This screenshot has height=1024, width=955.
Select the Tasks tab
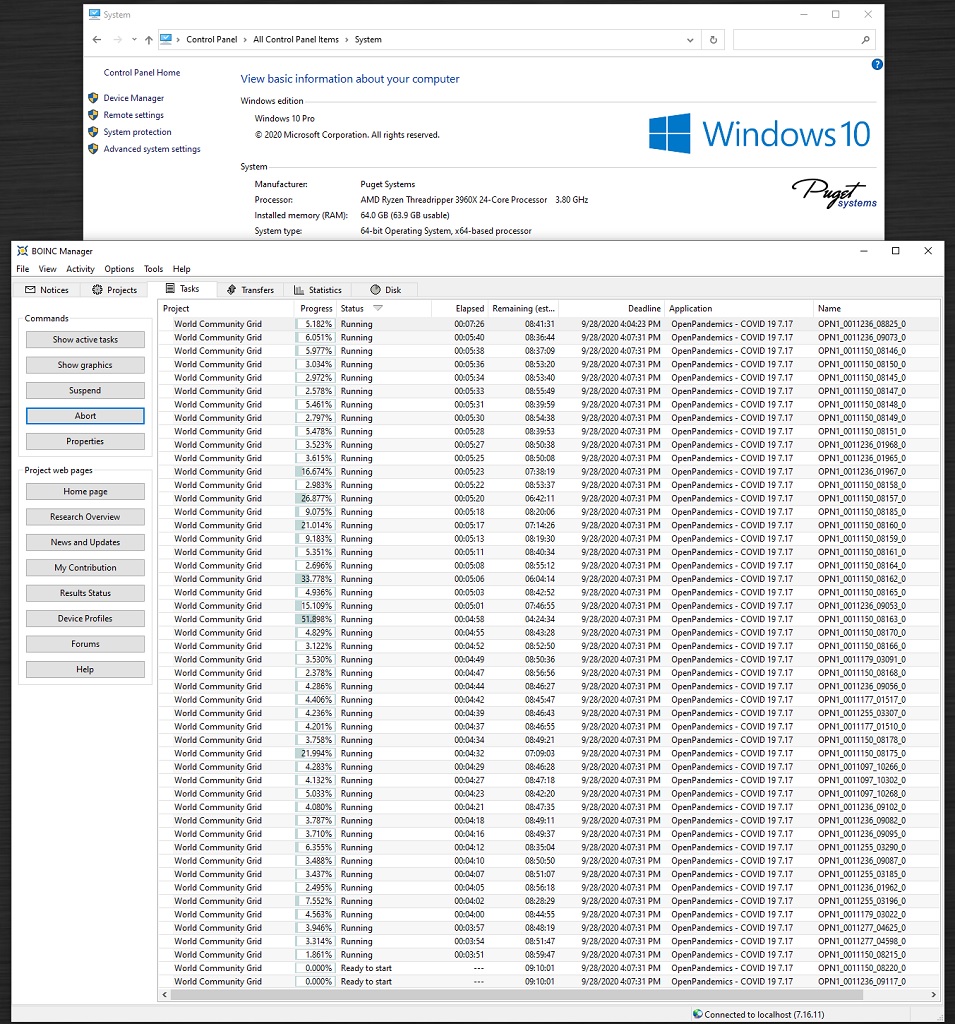(182, 289)
